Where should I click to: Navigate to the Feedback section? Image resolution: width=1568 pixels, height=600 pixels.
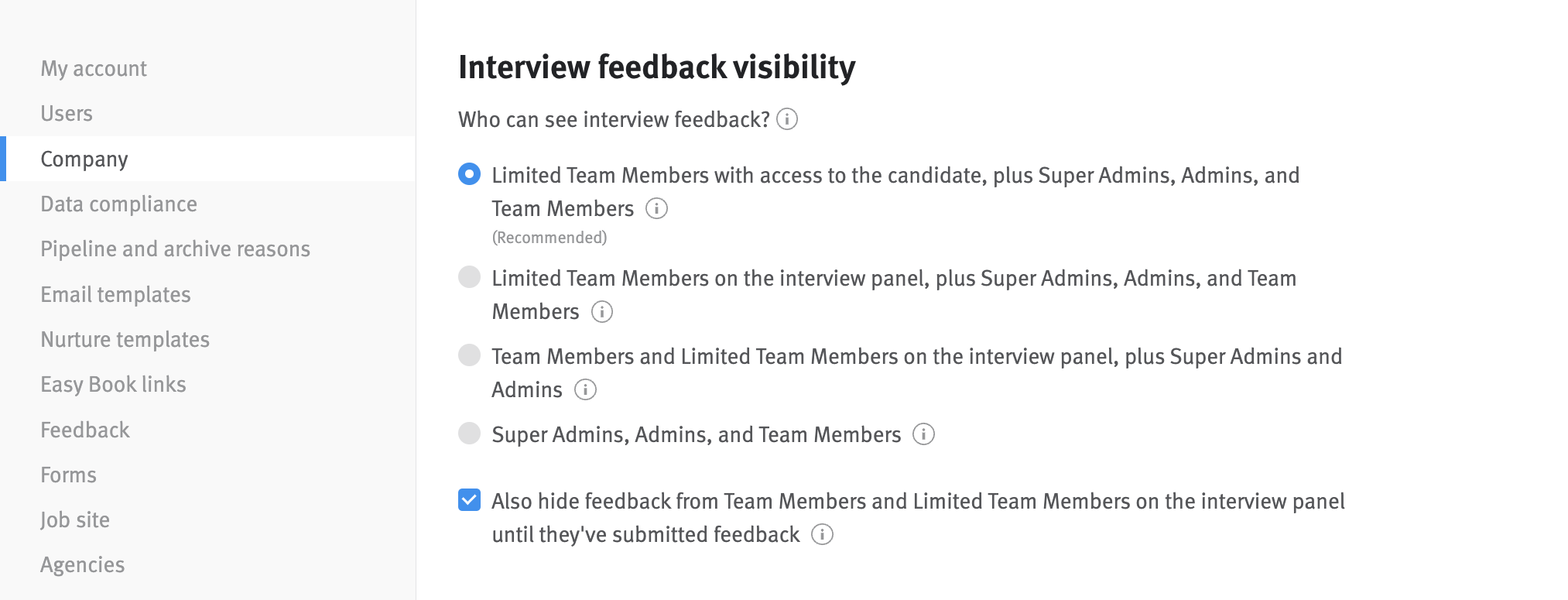pos(85,430)
